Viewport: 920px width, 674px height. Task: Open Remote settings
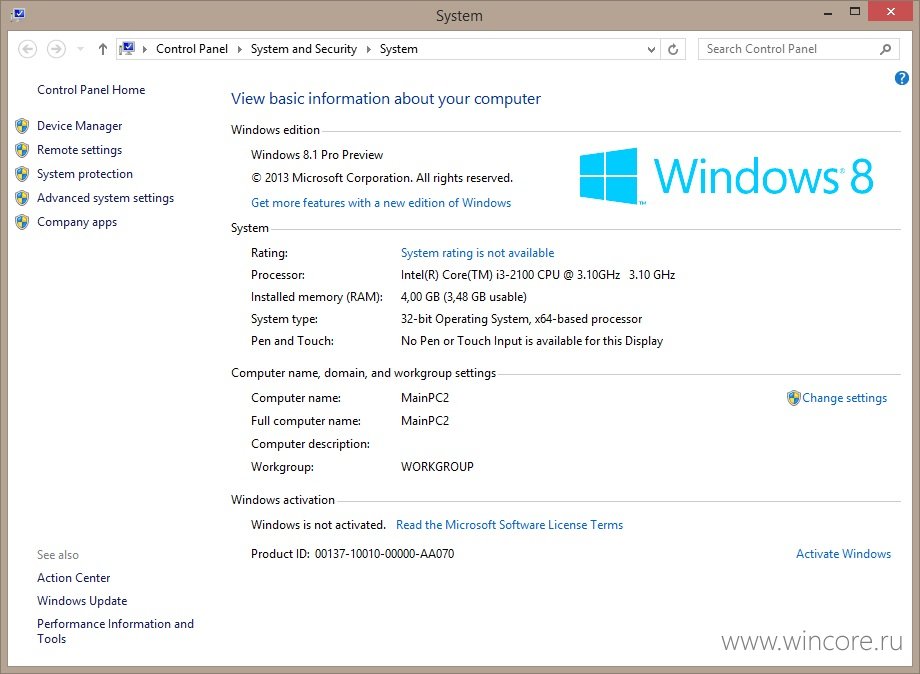coord(79,150)
